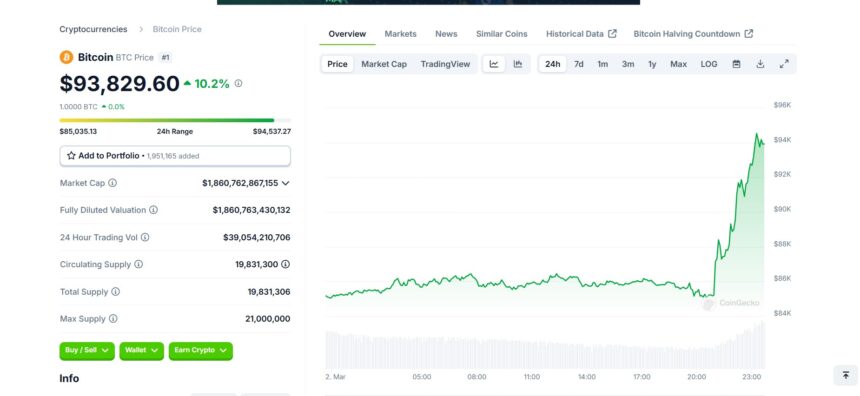Show Fully Diluted Valuation info tooltip

pyautogui.click(x=154, y=210)
